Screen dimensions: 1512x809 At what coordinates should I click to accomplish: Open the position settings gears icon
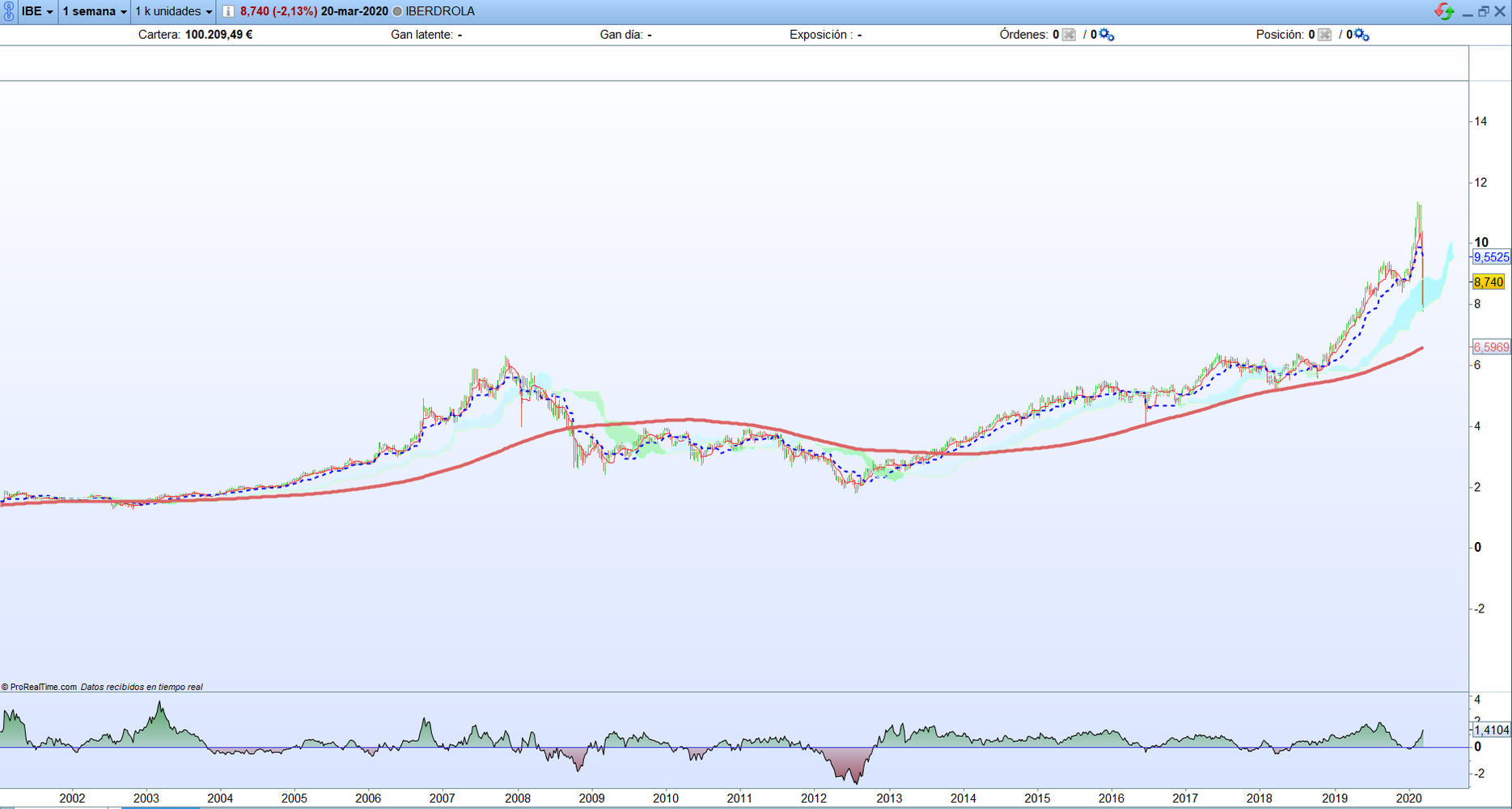click(x=1362, y=35)
